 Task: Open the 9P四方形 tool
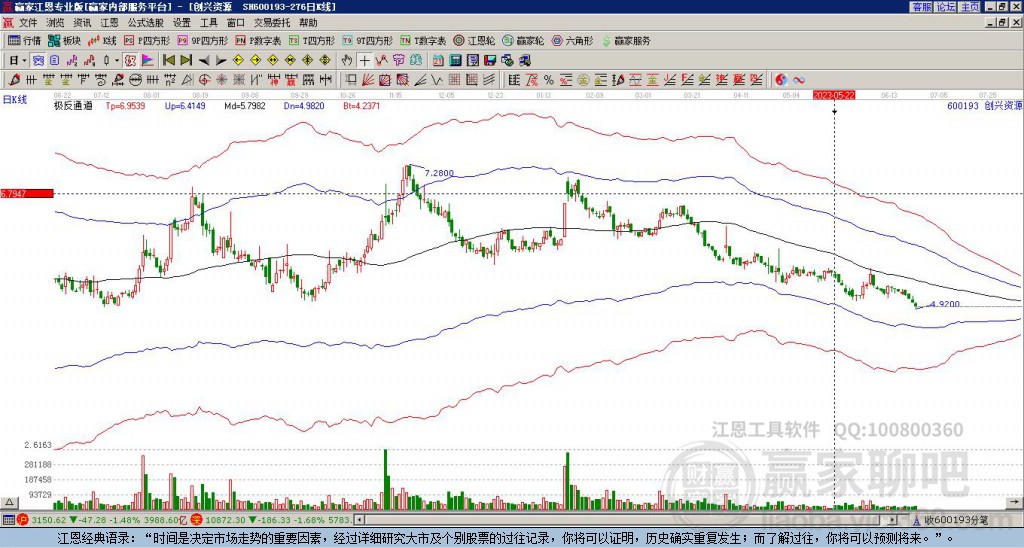click(202, 40)
